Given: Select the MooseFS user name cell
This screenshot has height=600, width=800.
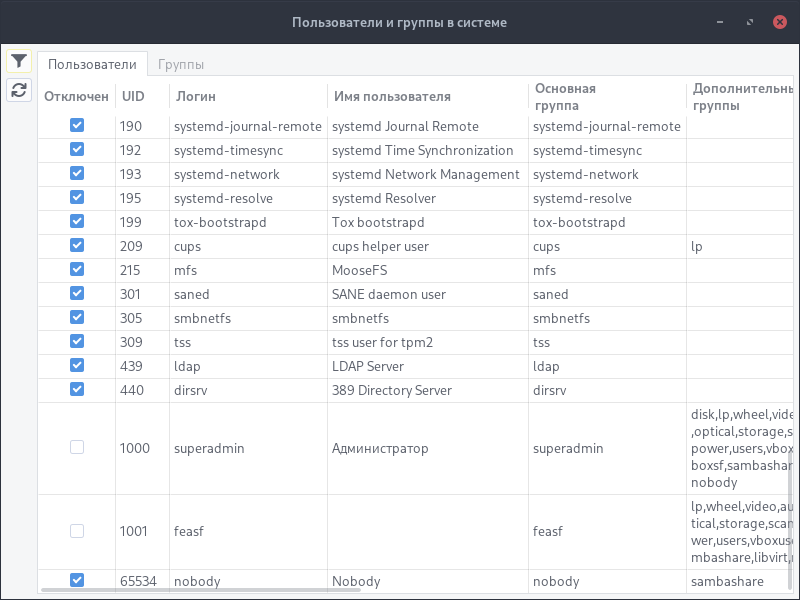Looking at the screenshot, I should point(360,270).
